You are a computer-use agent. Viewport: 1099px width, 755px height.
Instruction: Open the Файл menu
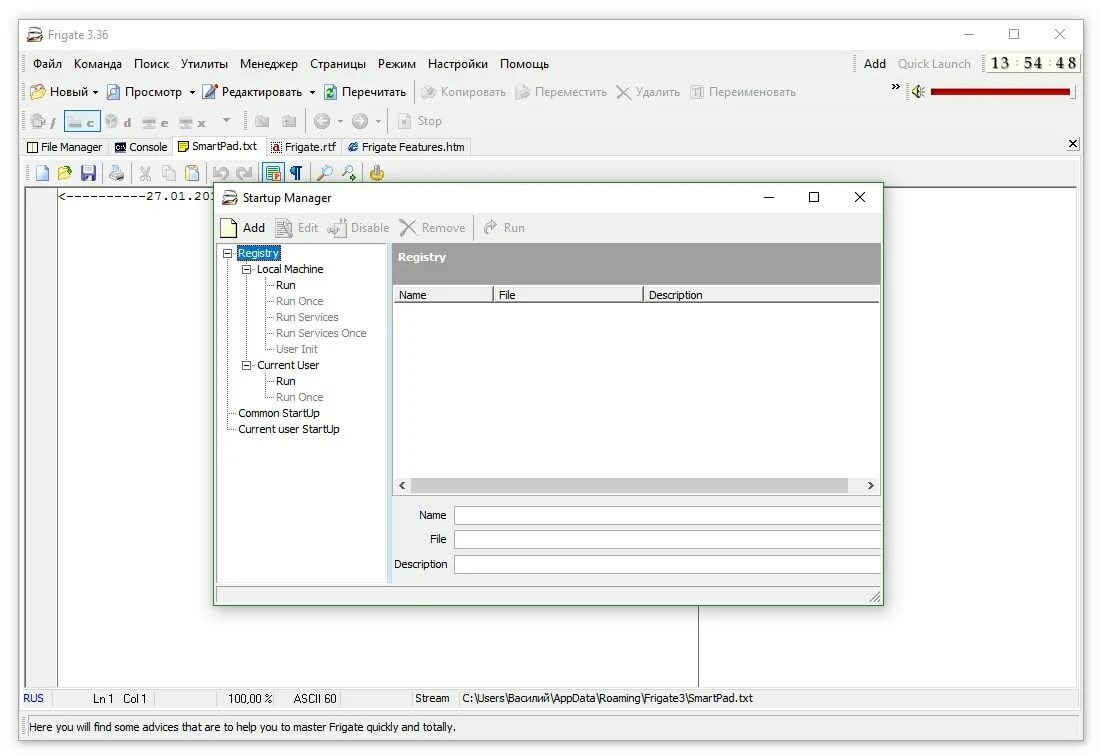47,64
